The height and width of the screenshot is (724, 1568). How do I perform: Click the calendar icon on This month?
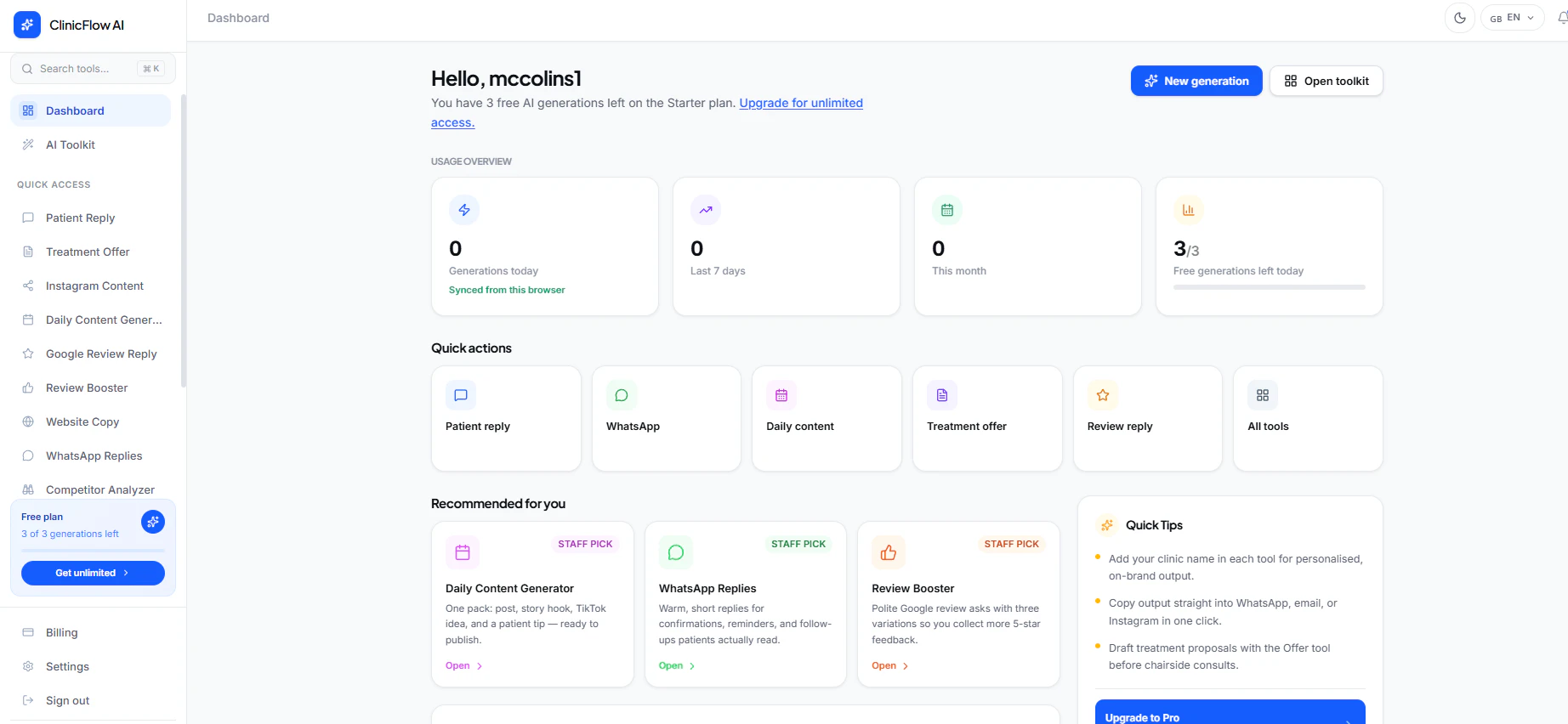947,210
